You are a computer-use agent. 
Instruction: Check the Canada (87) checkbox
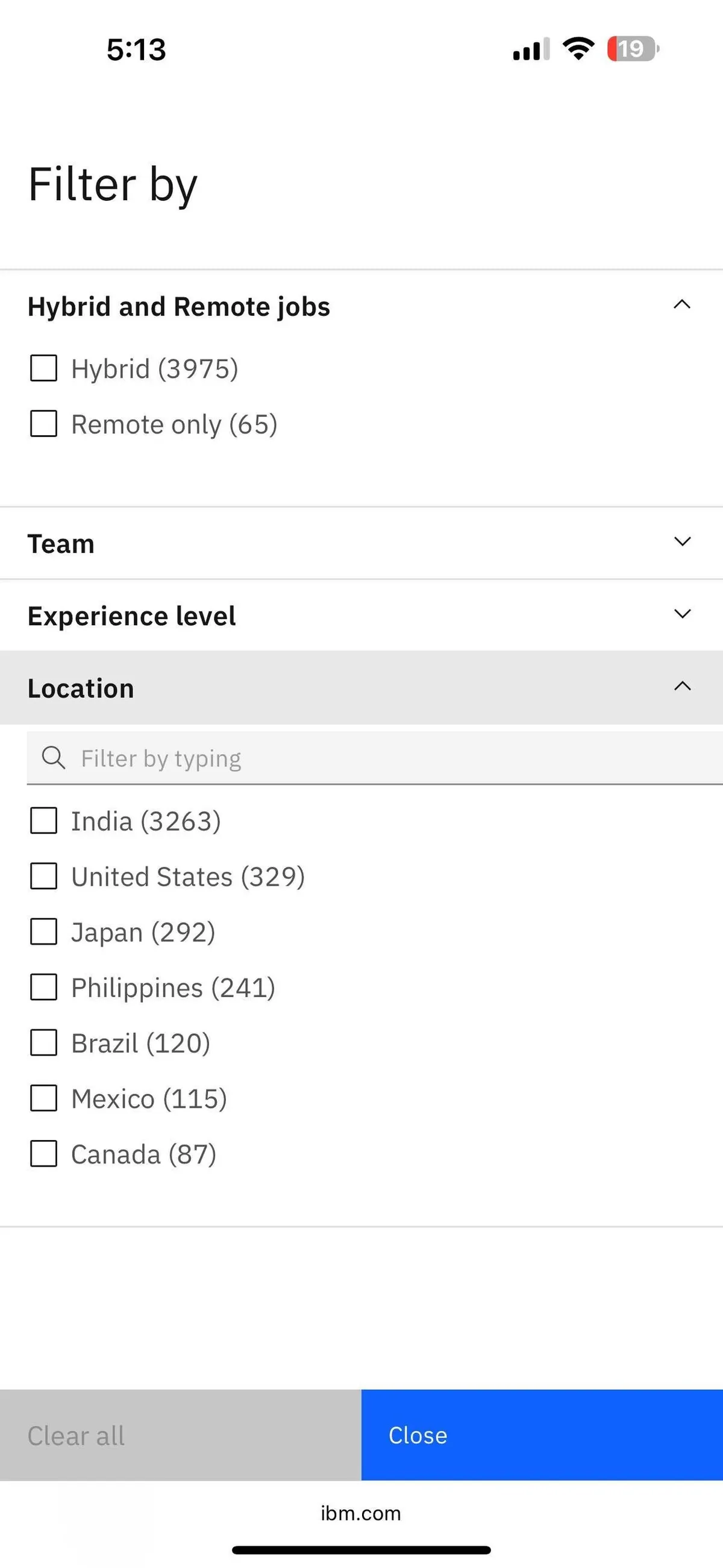click(44, 1153)
